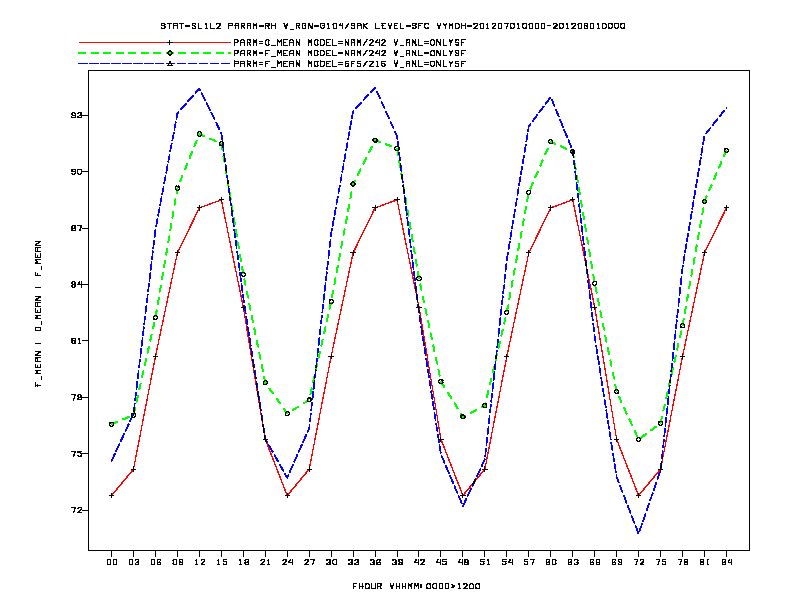Click the y-axis tick value 90
792x612 pixels.
pyautogui.click(x=76, y=172)
